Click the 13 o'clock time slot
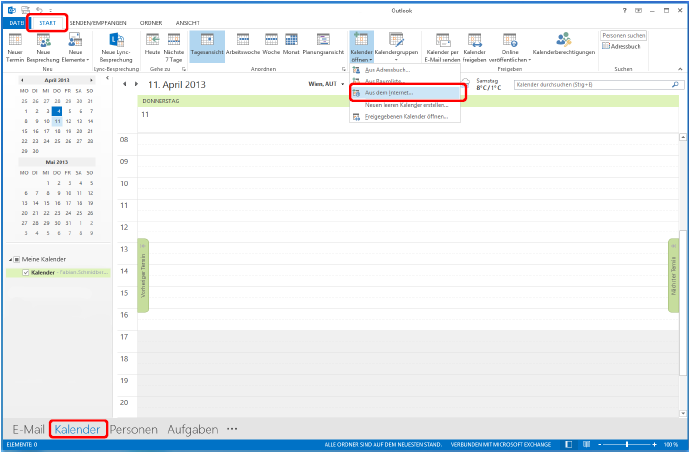The image size is (690, 453). (x=408, y=254)
